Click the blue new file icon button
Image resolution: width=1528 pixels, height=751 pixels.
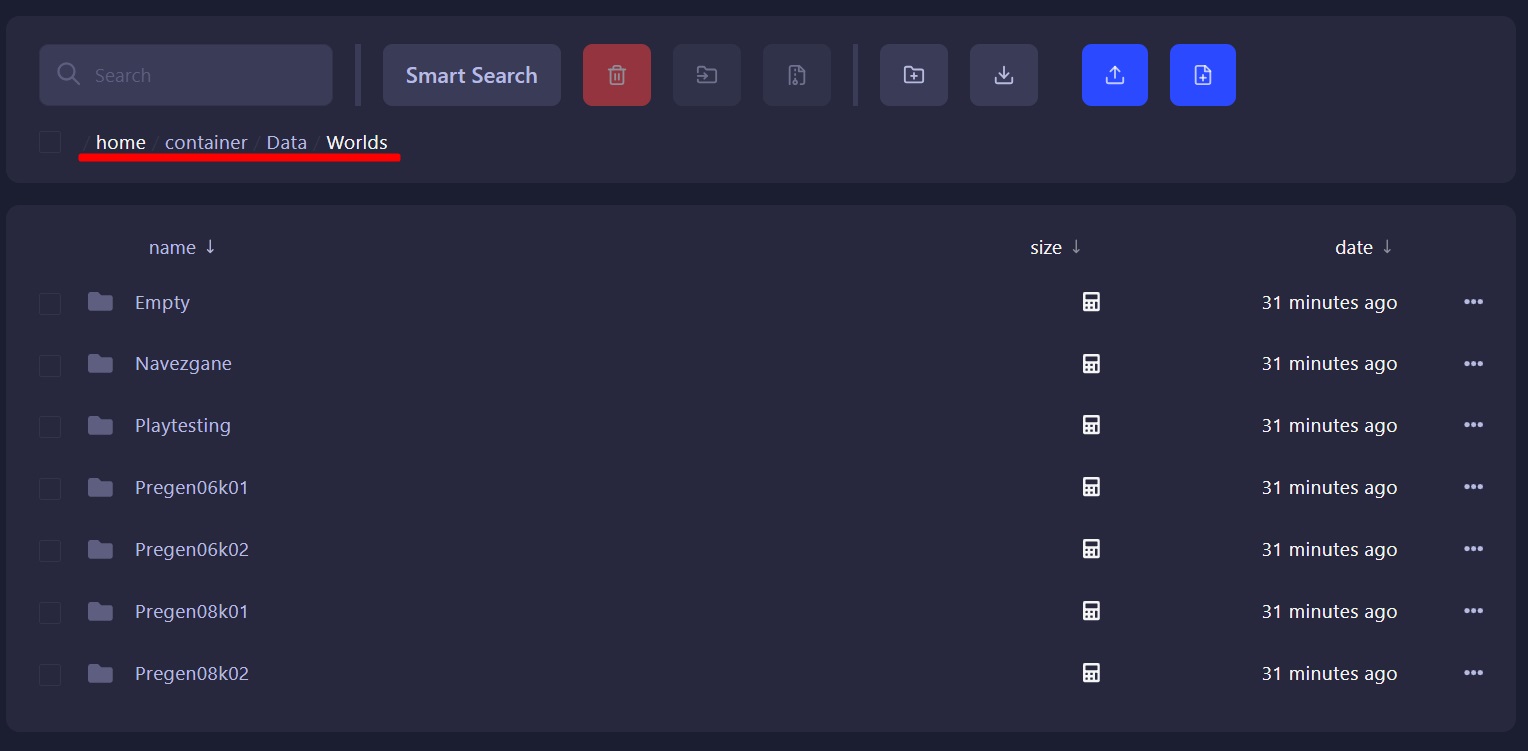tap(1203, 75)
